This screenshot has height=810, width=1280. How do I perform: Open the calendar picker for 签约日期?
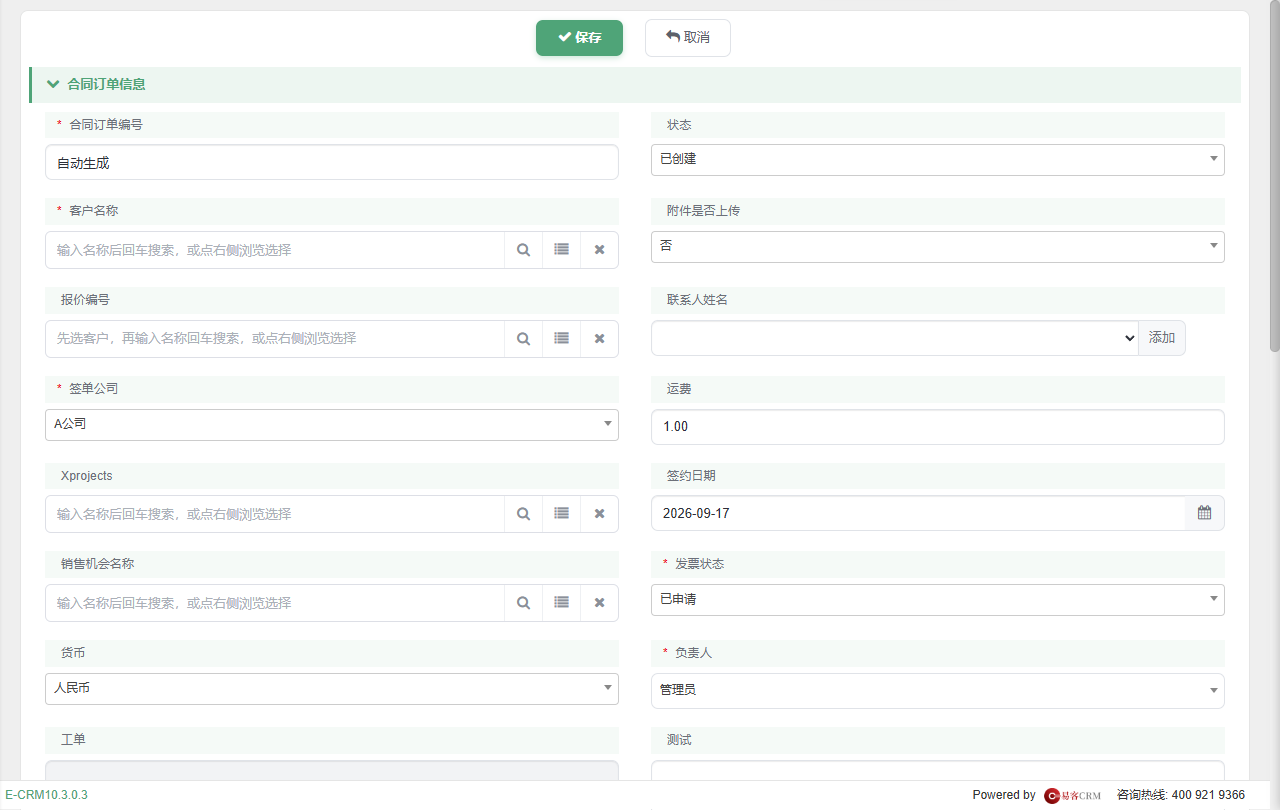[1204, 513]
